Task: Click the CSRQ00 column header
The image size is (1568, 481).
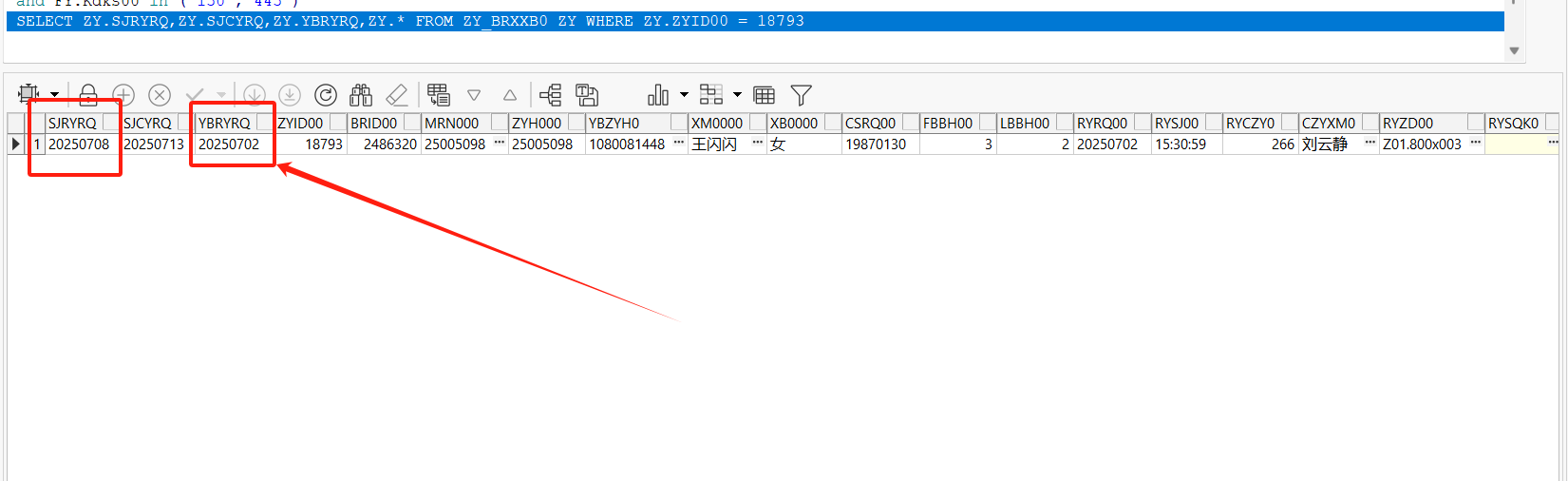Action: (880, 124)
